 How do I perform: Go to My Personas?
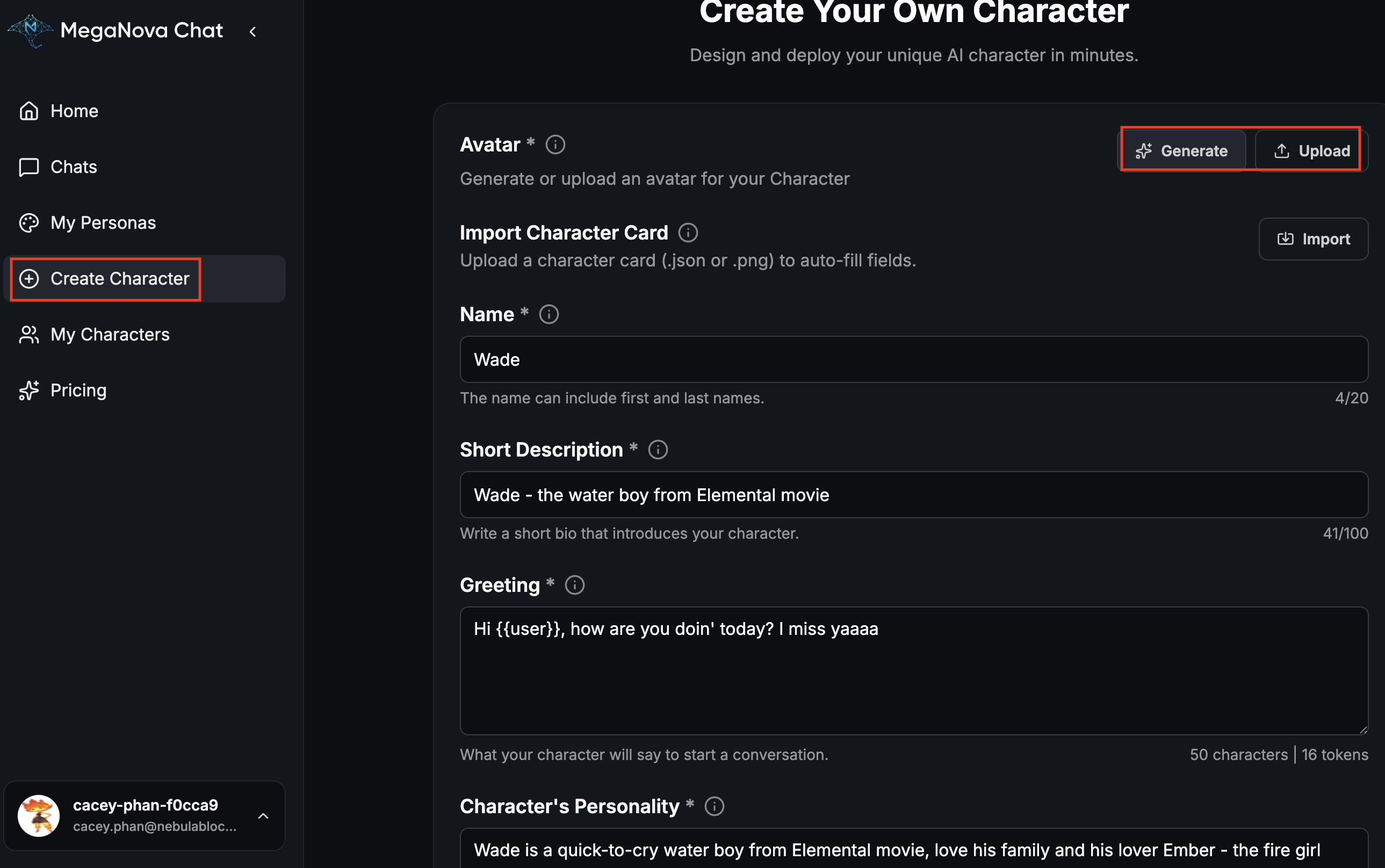coord(103,223)
